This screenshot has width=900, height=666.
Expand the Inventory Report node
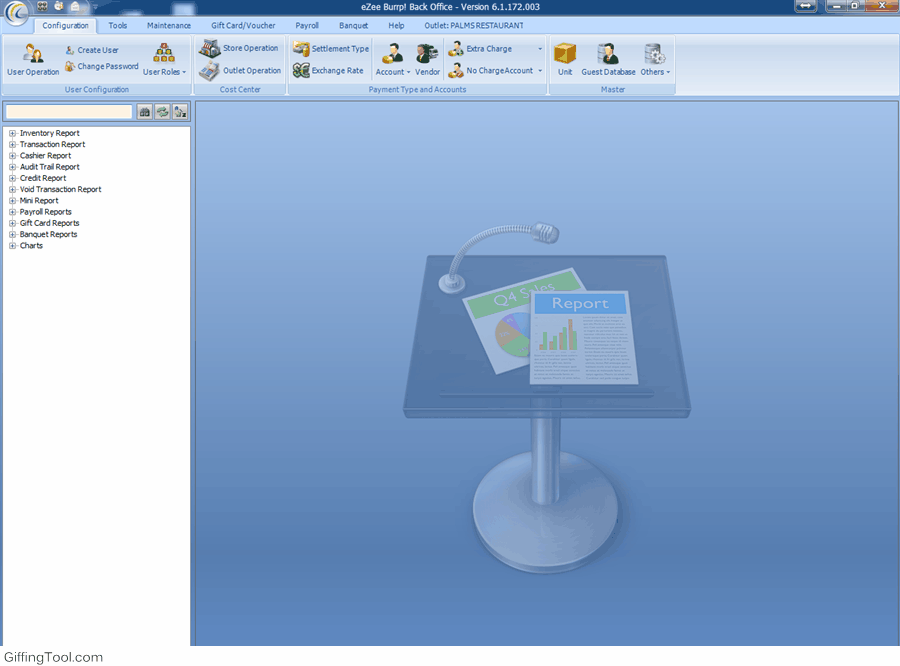[x=12, y=133]
